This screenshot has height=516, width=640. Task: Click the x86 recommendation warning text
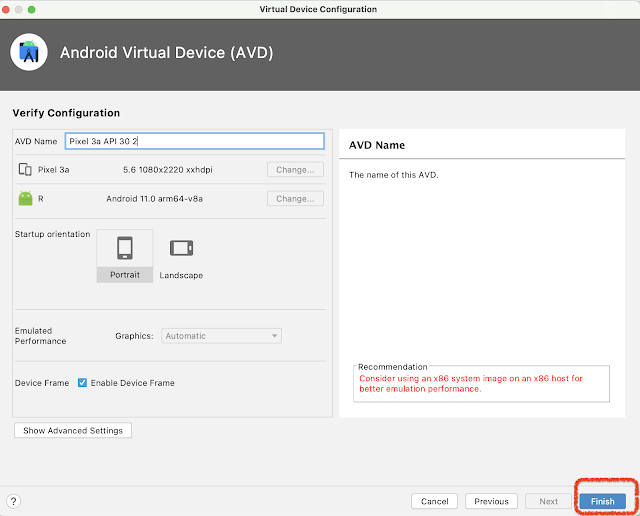click(471, 383)
